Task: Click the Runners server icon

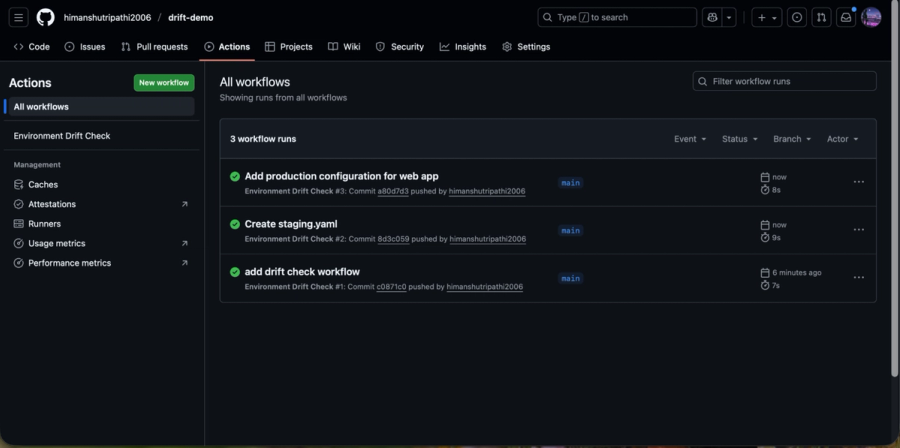Action: (x=18, y=224)
